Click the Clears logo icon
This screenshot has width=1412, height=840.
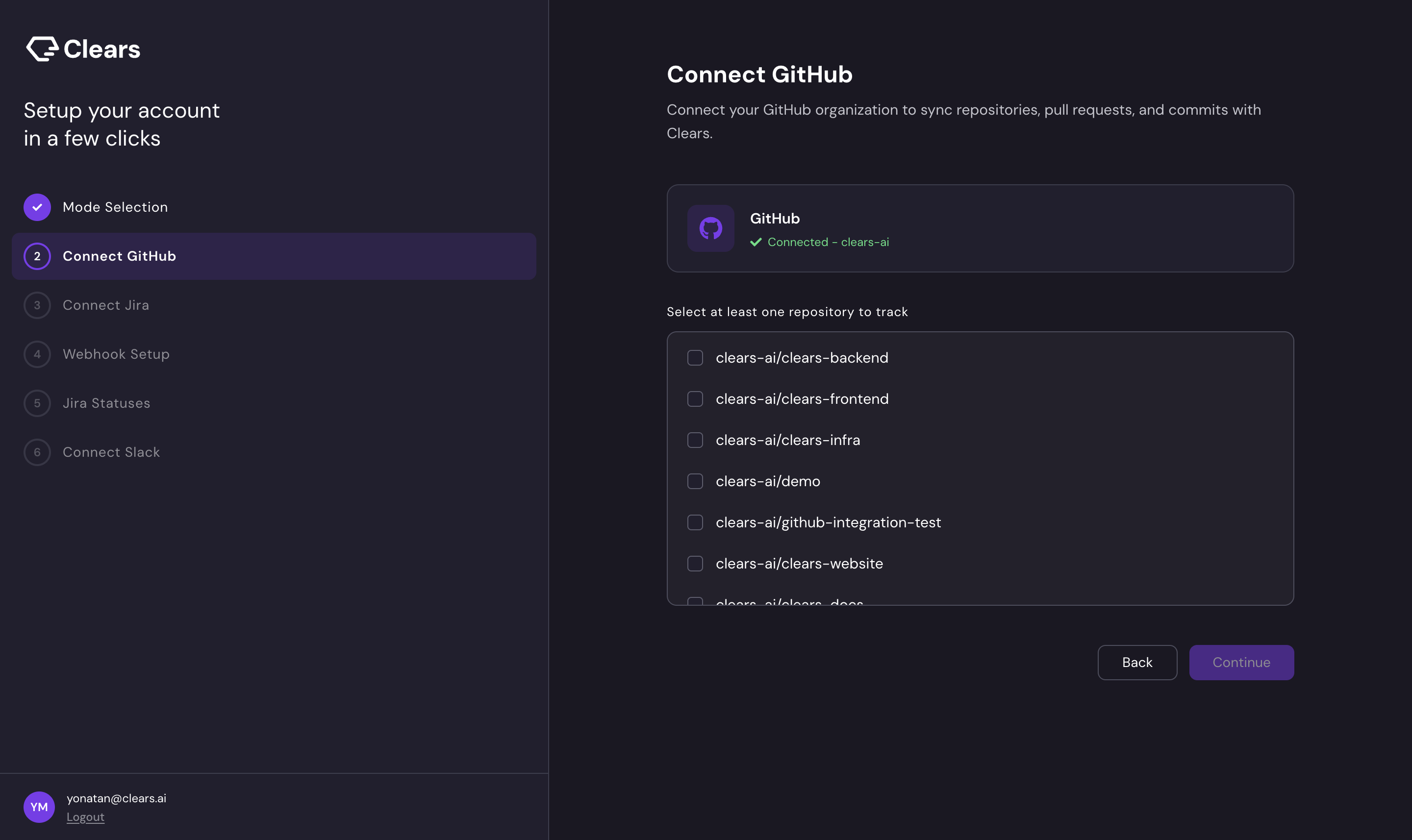(x=43, y=49)
